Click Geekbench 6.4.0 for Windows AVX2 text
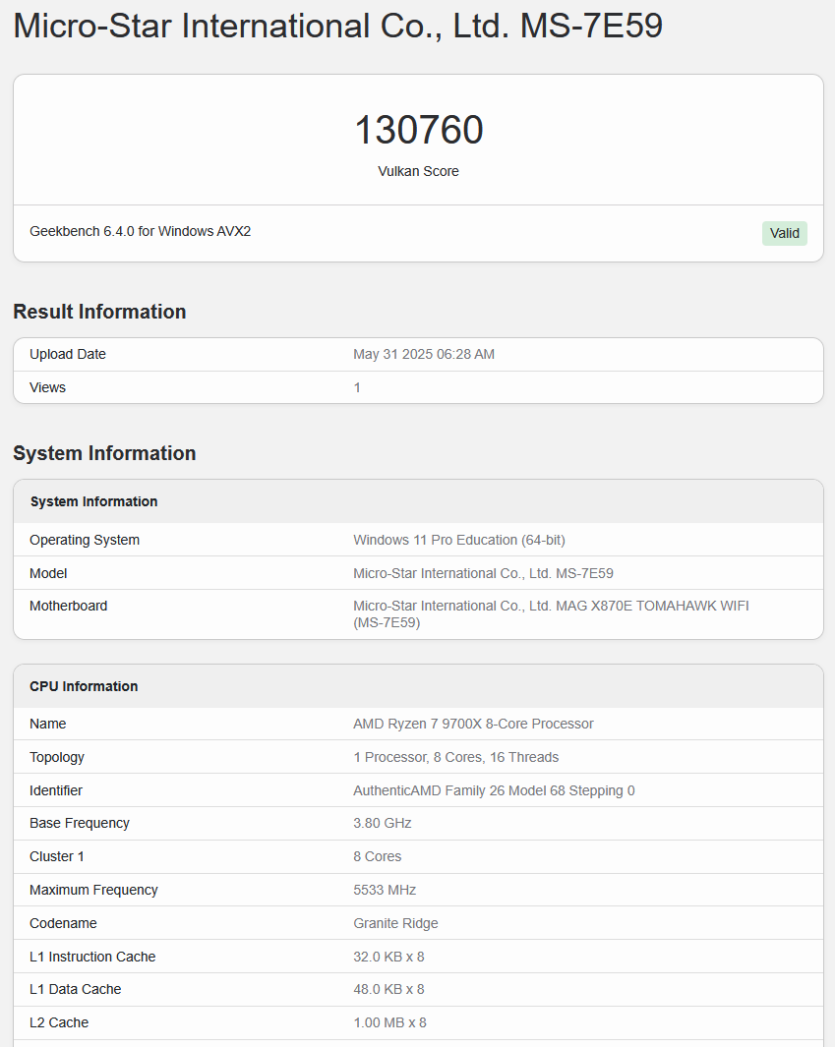 point(140,231)
